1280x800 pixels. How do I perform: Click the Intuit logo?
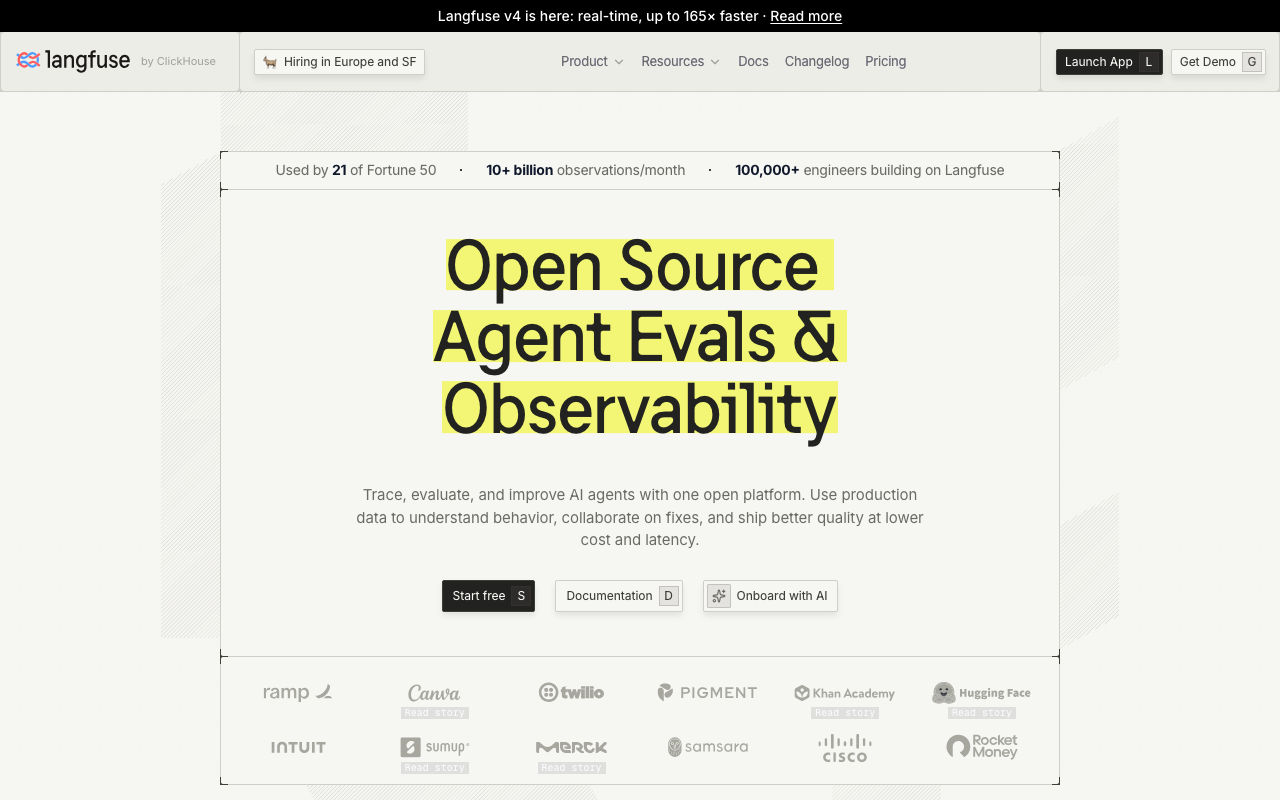click(298, 747)
